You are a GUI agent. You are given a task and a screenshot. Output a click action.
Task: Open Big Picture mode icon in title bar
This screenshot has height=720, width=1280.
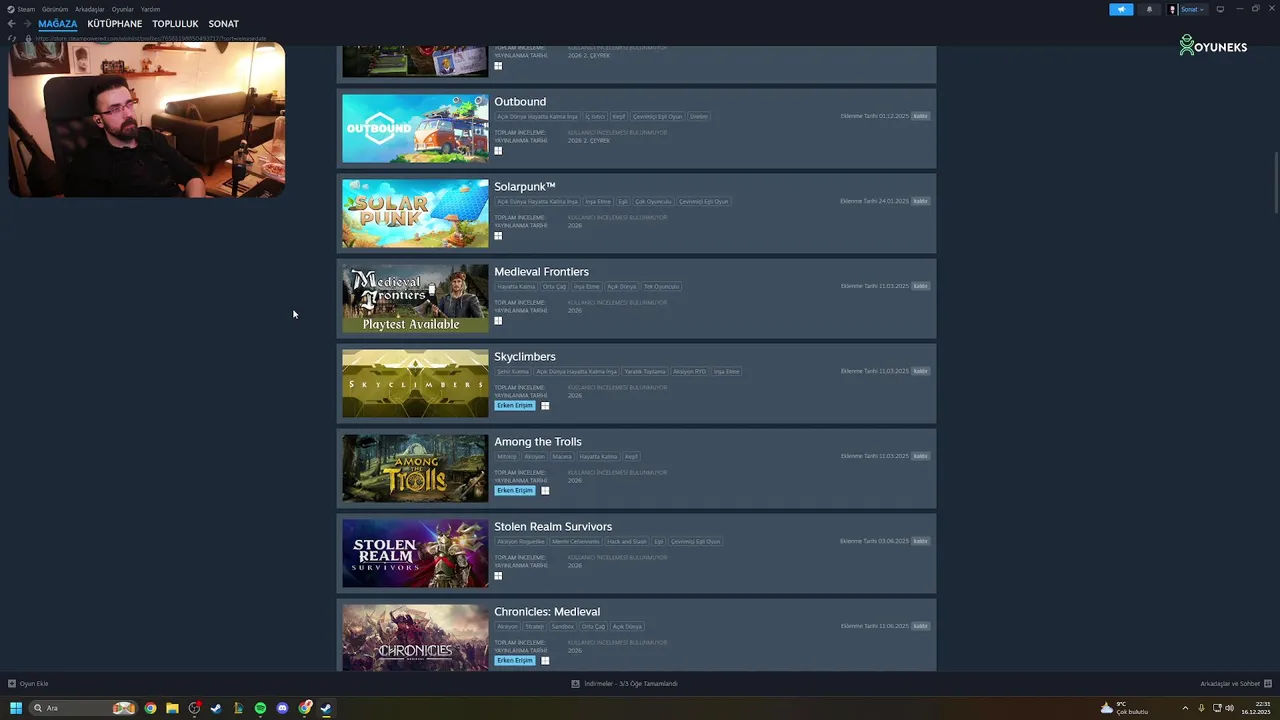1220,9
